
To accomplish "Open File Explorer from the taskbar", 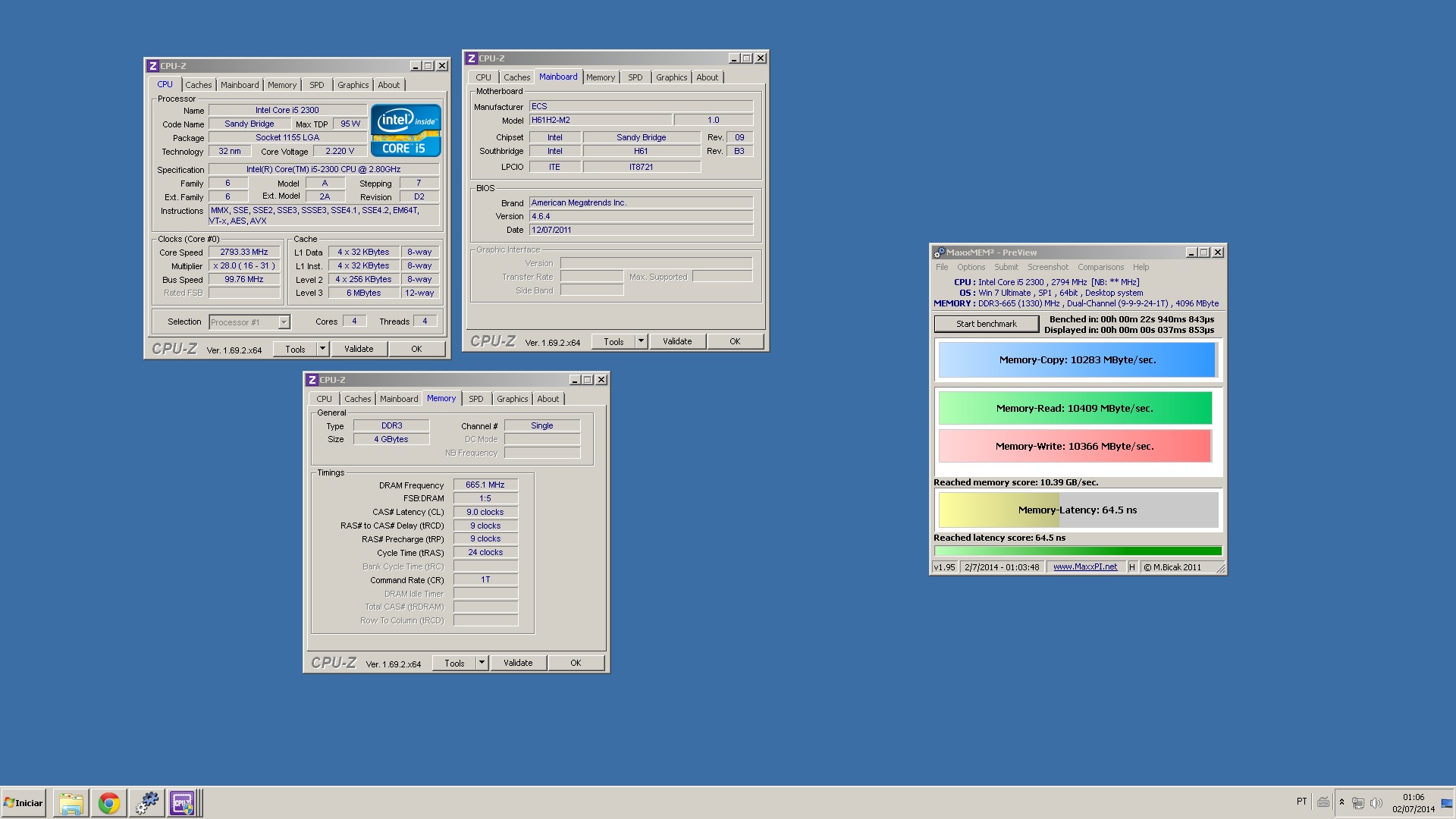I will [71, 803].
